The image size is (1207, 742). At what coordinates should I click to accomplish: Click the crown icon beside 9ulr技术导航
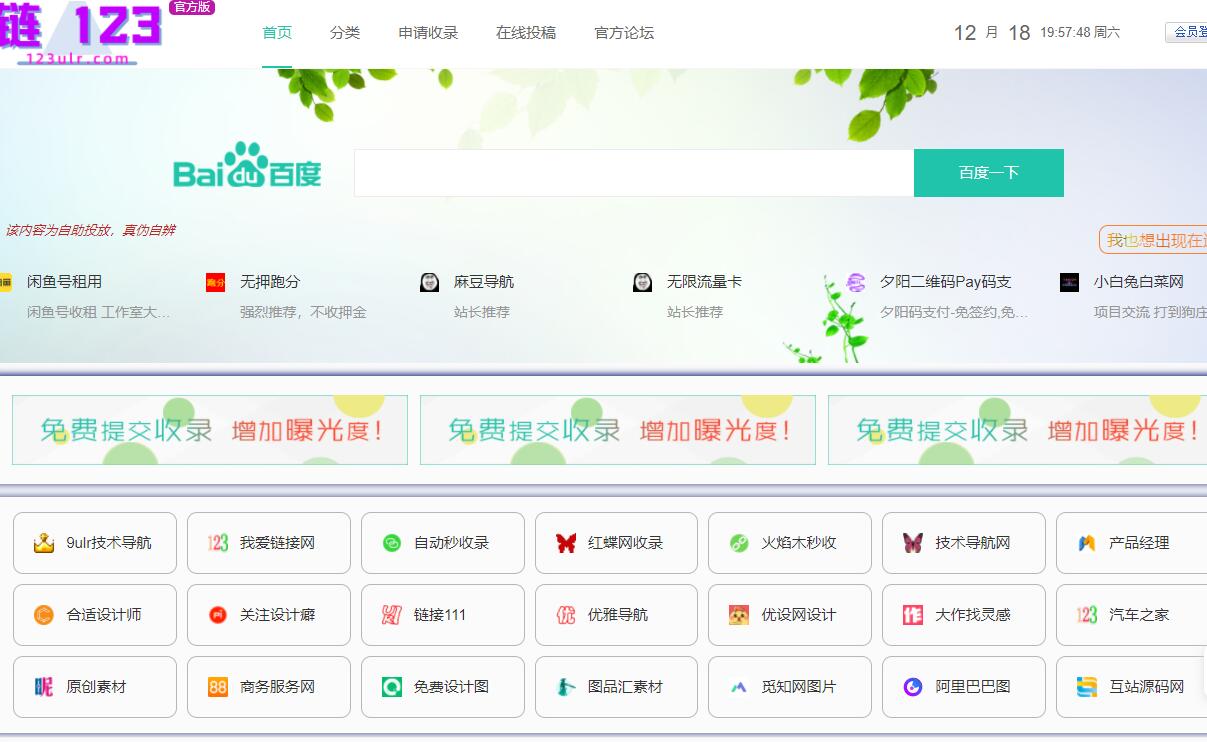[x=43, y=543]
